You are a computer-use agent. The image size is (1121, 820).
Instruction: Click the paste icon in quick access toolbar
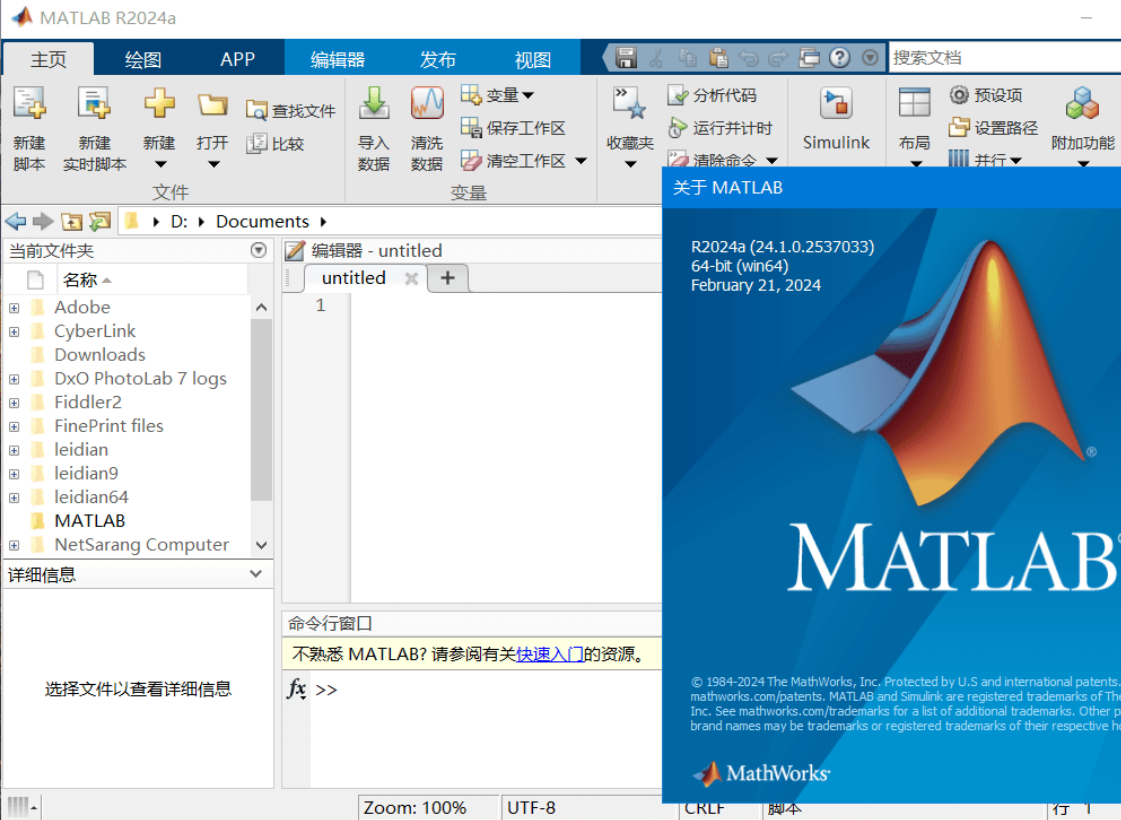point(718,58)
